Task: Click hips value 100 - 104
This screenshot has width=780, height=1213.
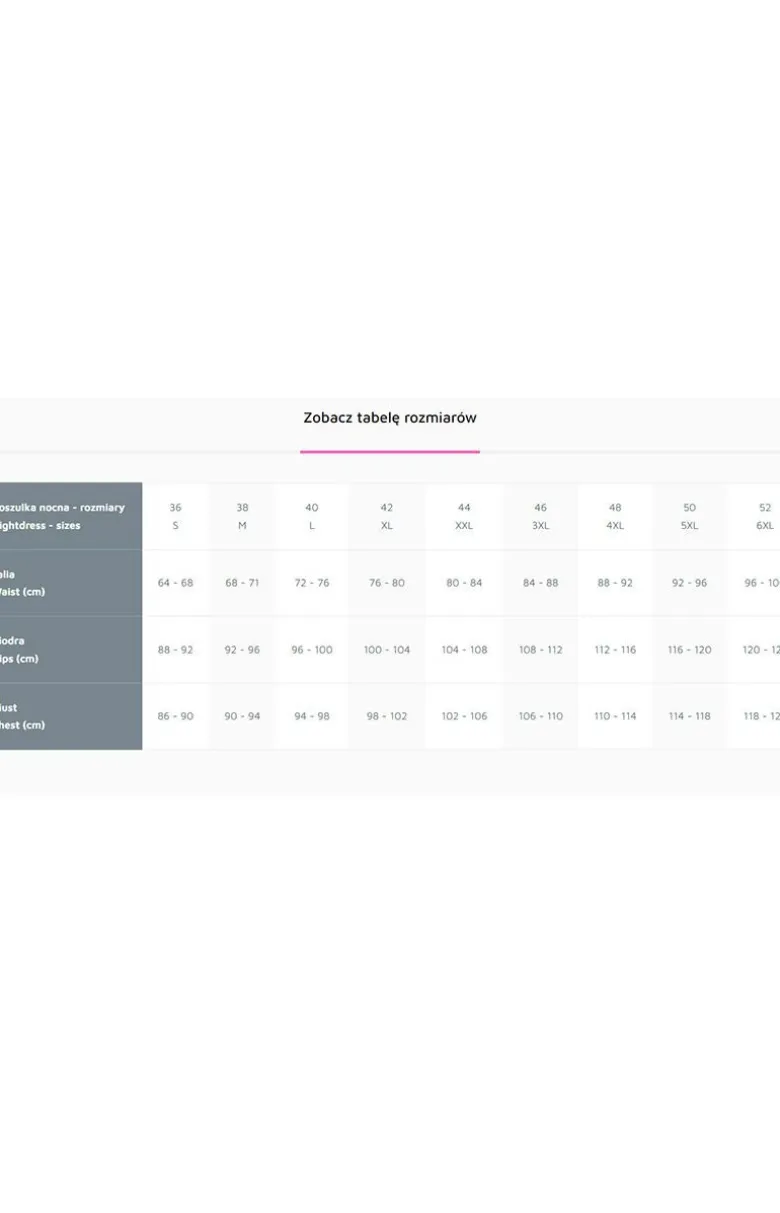Action: [x=387, y=650]
